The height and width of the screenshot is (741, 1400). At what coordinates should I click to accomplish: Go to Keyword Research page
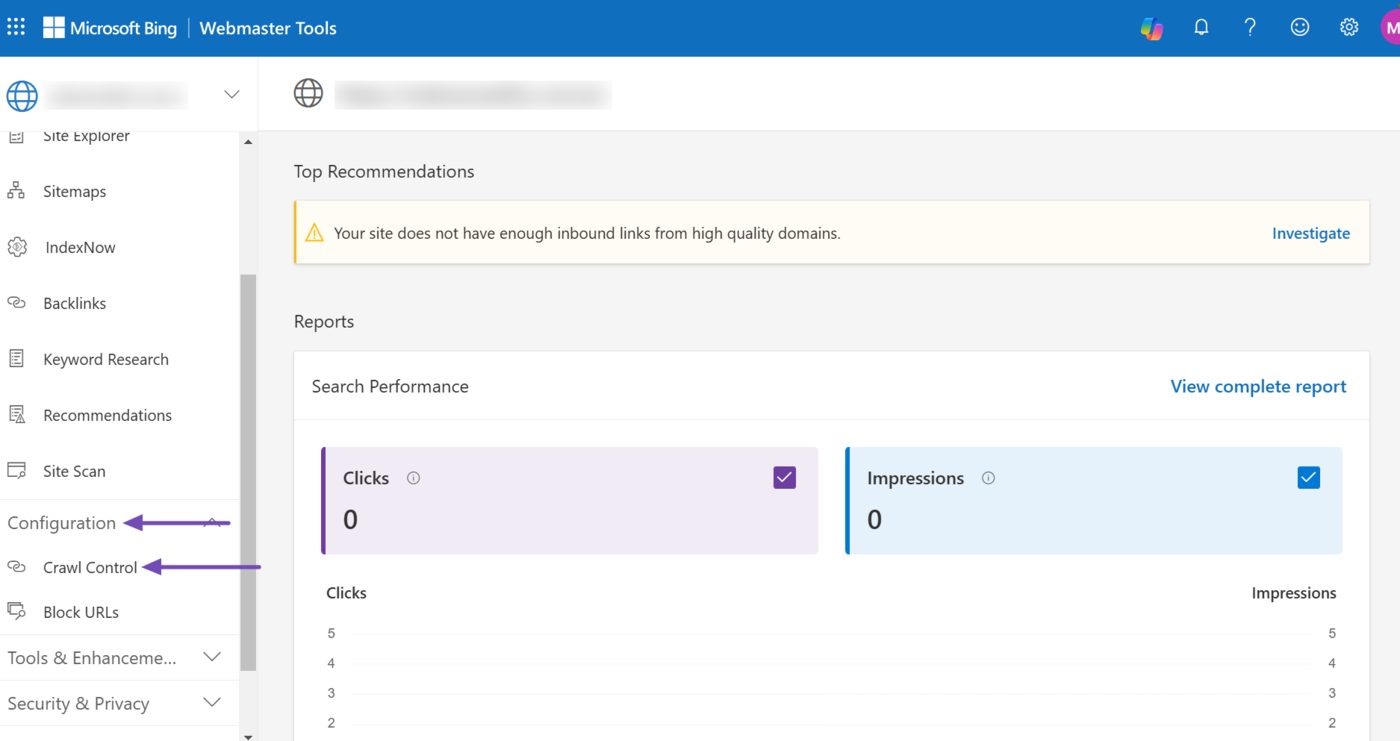(105, 359)
